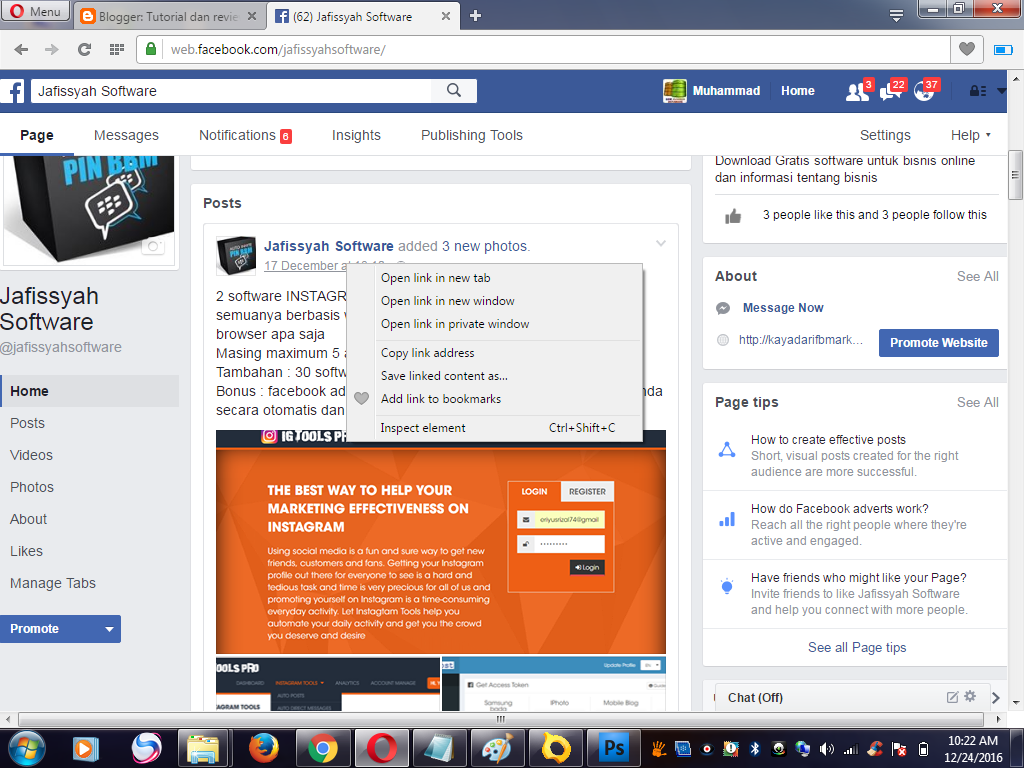Open Photos in page sidebar
The width and height of the screenshot is (1024, 768).
click(32, 487)
